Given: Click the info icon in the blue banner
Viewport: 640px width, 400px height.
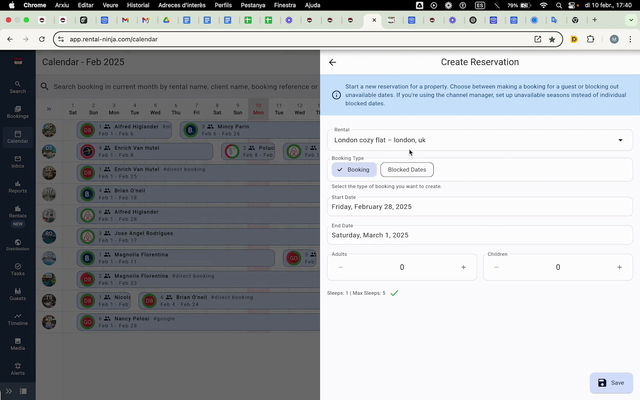Looking at the screenshot, I should click(336, 95).
